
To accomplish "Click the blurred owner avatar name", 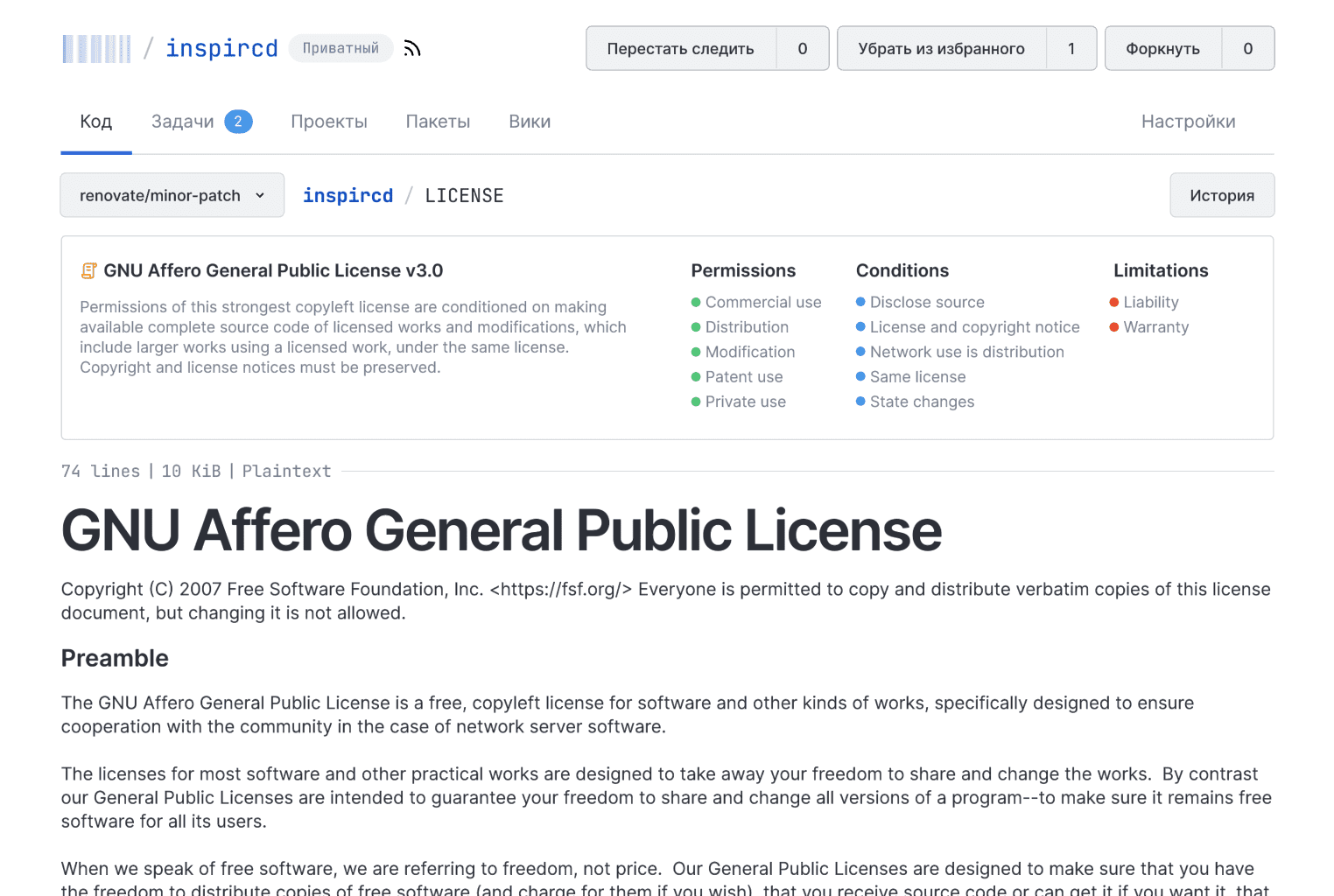I will coord(96,49).
